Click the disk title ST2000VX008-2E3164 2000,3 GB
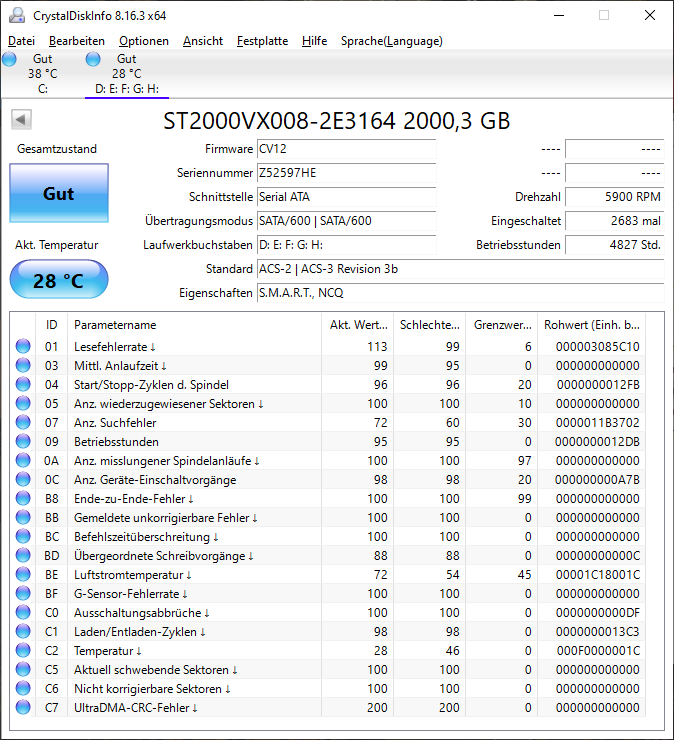 click(337, 121)
